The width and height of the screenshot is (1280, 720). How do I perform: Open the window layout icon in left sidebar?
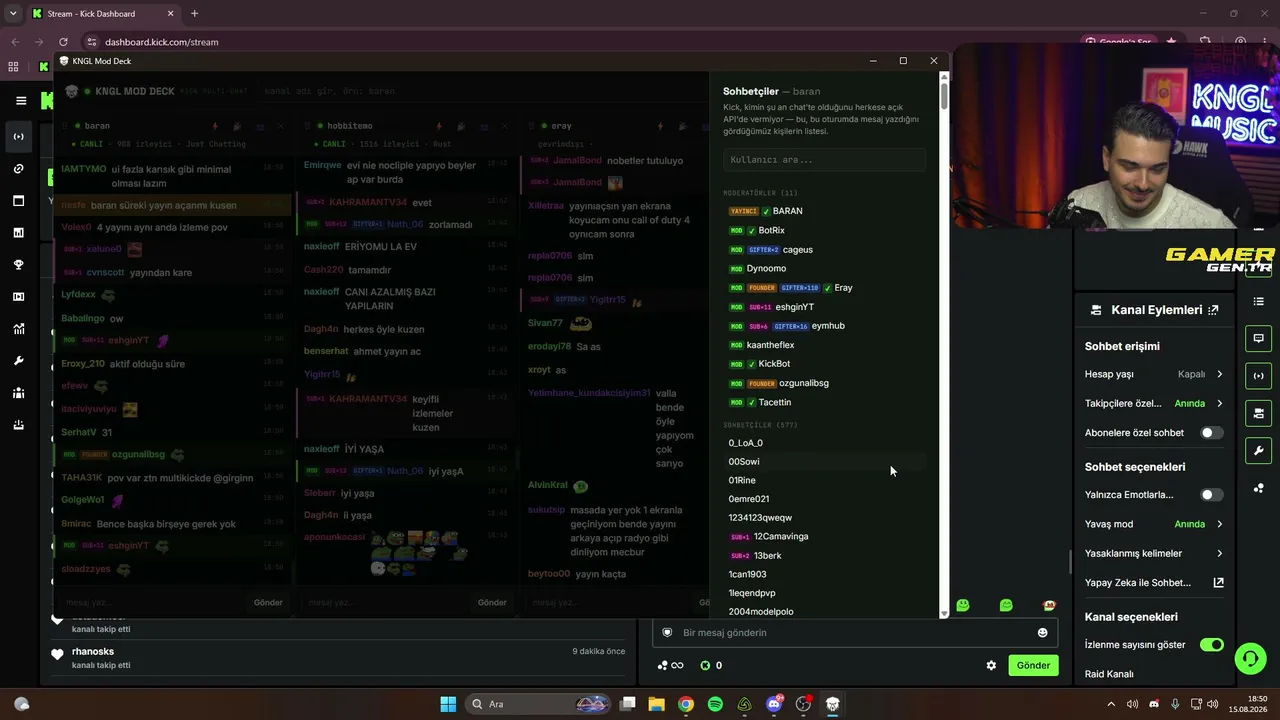tap(18, 200)
